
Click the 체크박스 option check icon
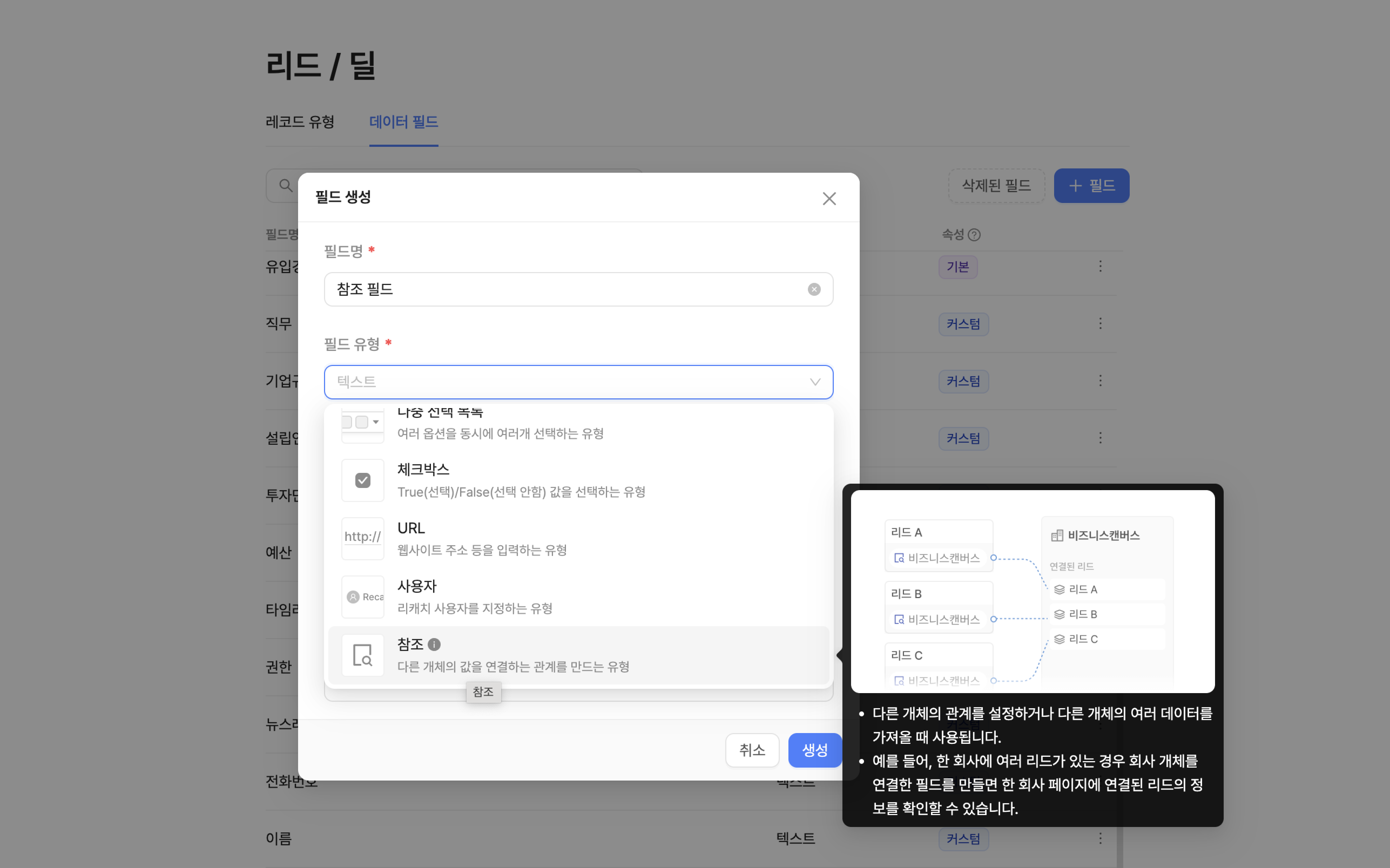click(x=362, y=480)
